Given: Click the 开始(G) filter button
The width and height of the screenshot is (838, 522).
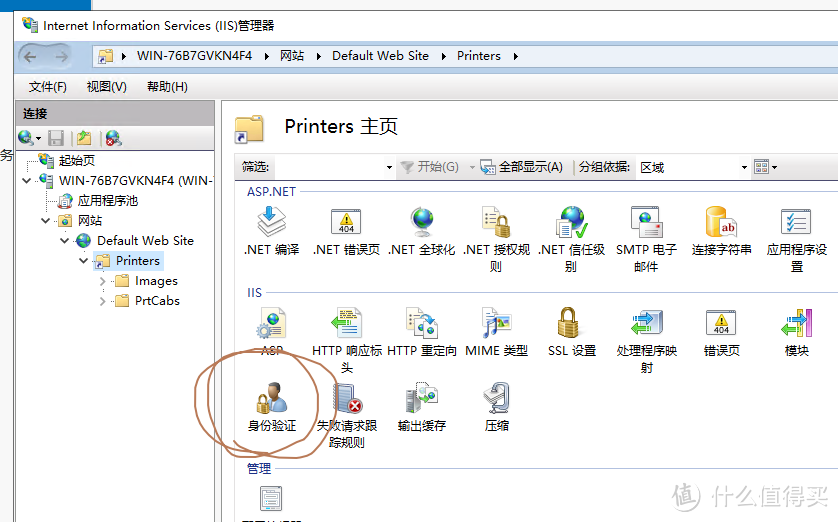Looking at the screenshot, I should [x=430, y=167].
